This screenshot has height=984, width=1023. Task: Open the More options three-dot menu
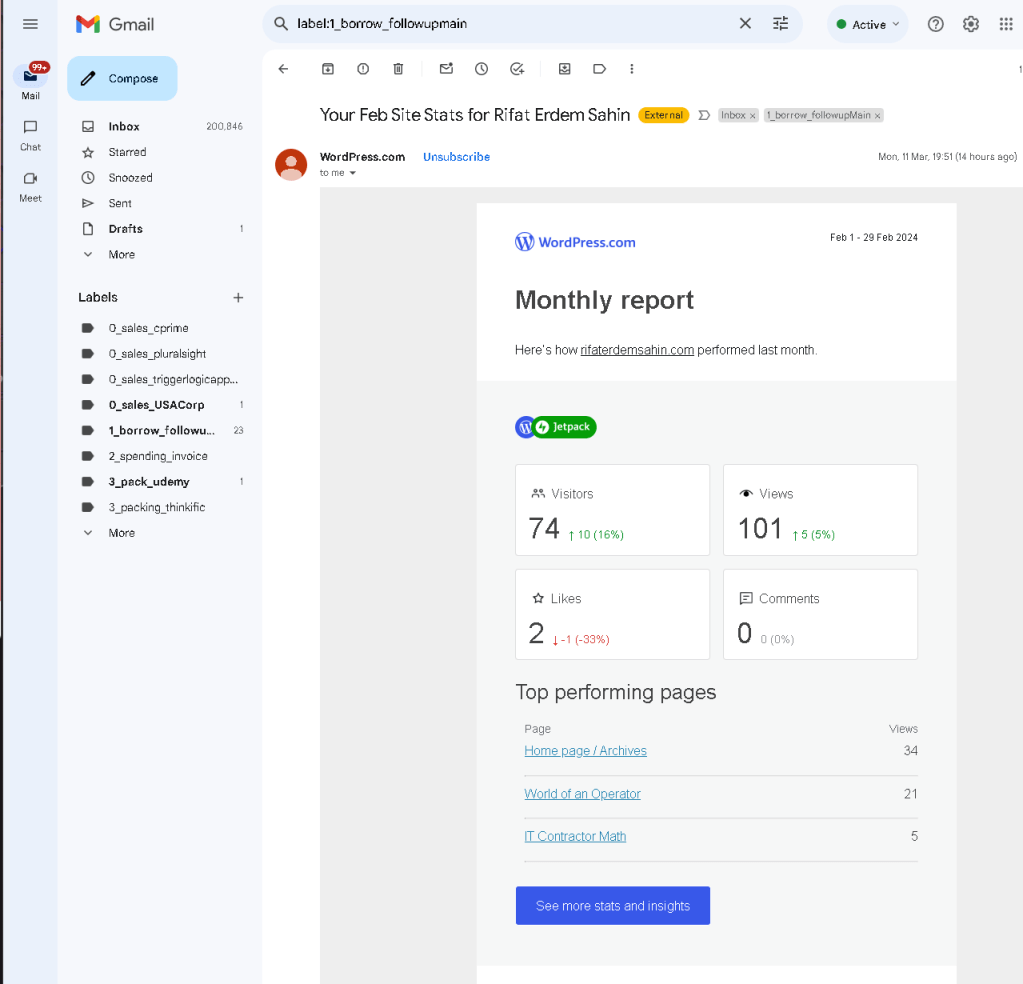[632, 69]
